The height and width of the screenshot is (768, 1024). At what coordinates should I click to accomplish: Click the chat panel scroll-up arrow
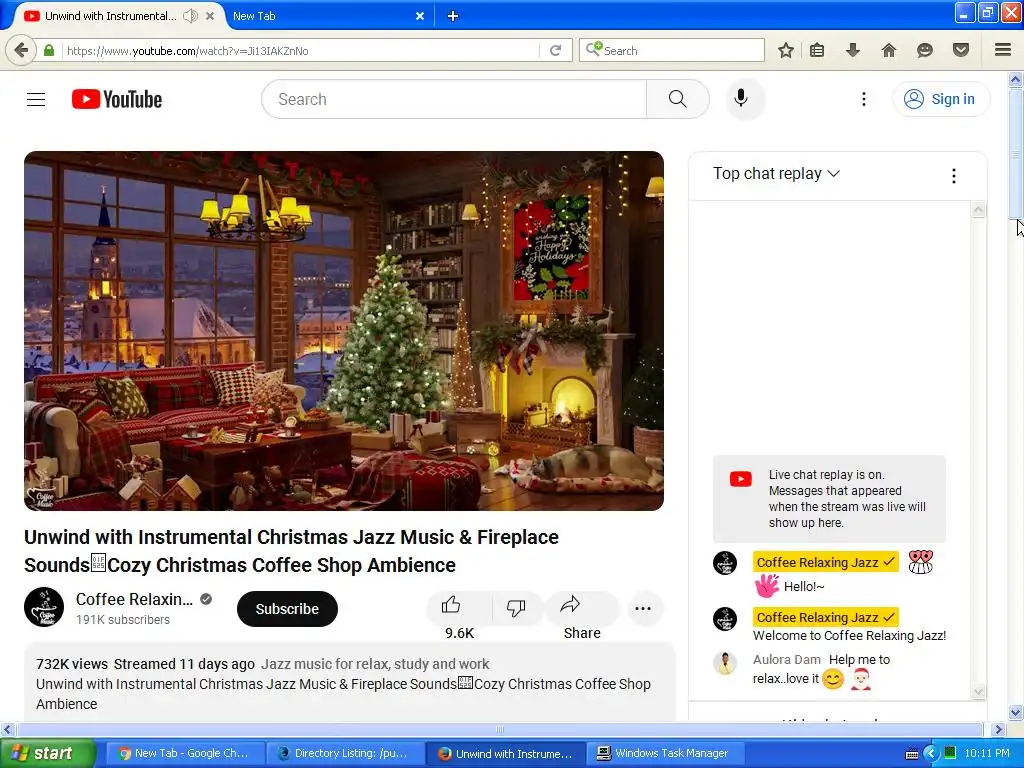click(x=978, y=210)
